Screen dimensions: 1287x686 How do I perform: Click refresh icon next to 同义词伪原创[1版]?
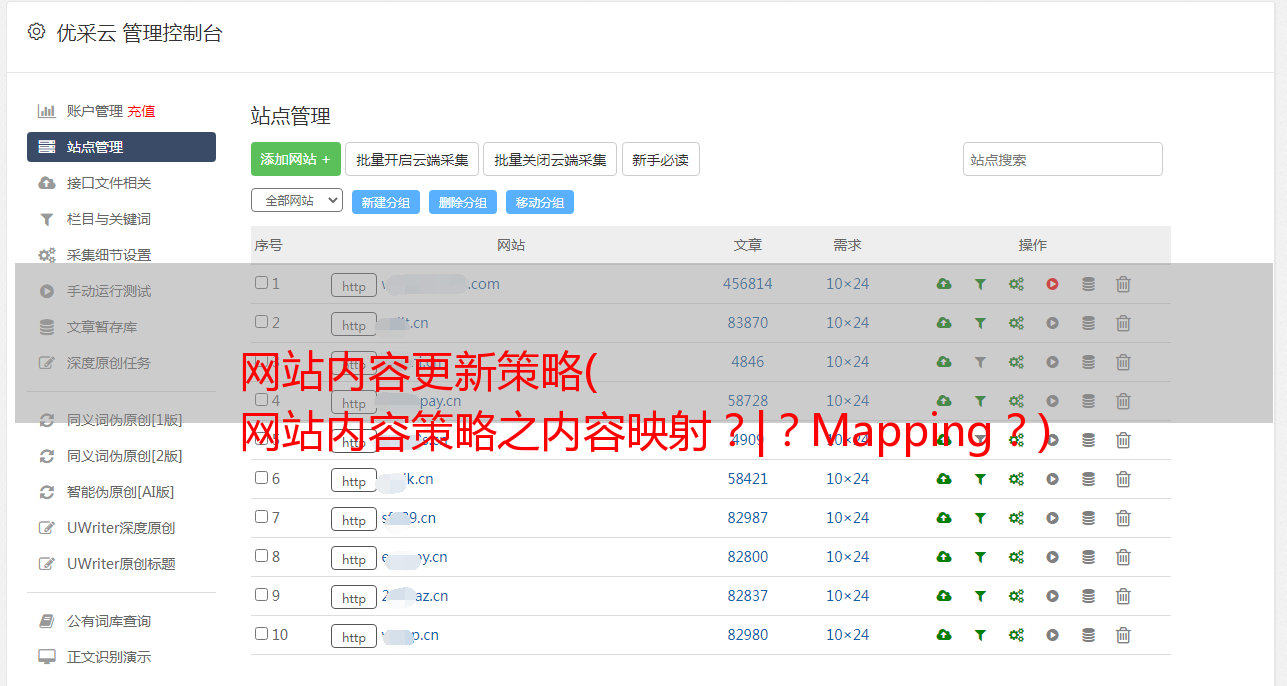coord(46,420)
